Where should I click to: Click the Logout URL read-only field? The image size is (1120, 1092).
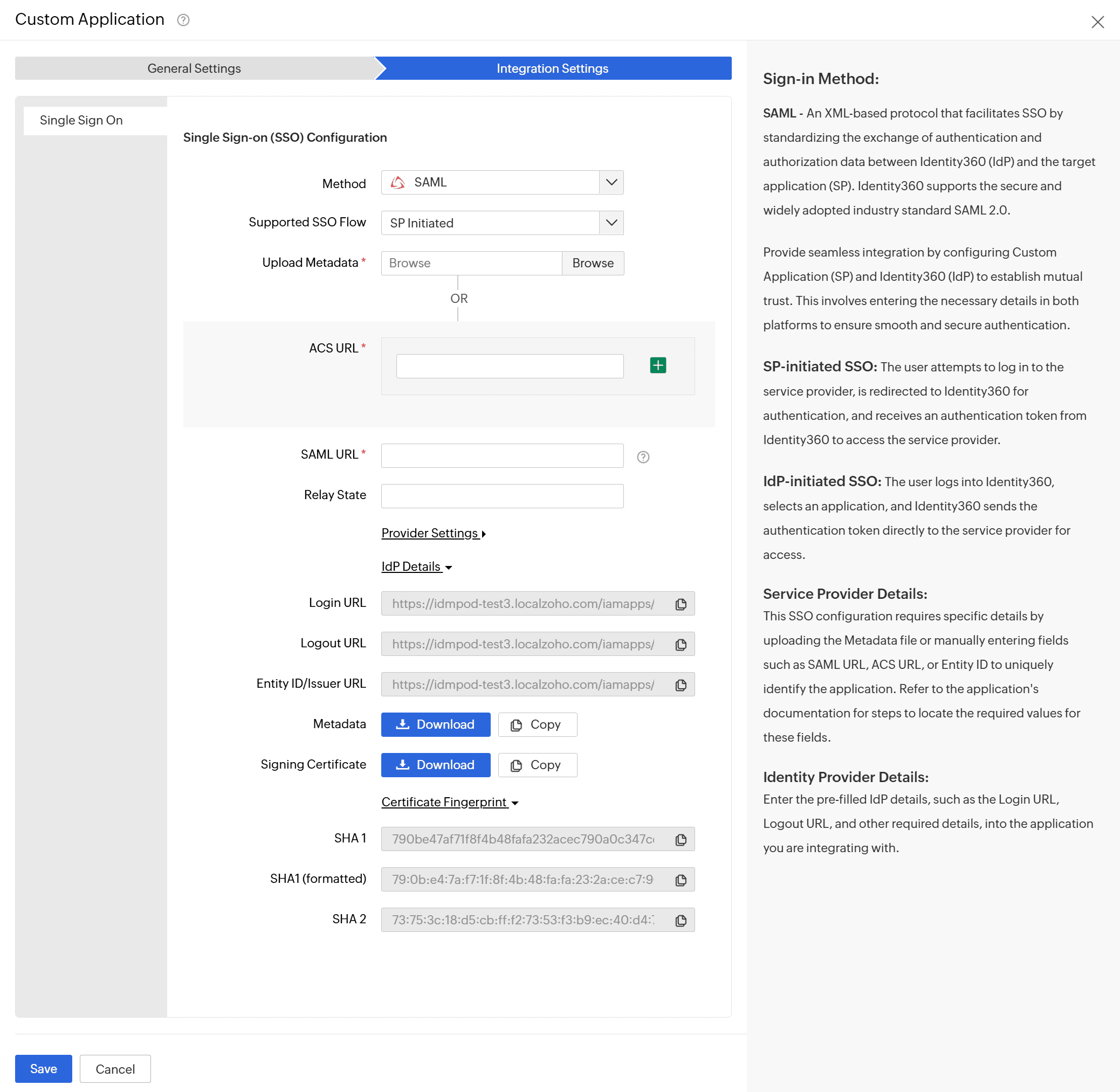tap(538, 644)
